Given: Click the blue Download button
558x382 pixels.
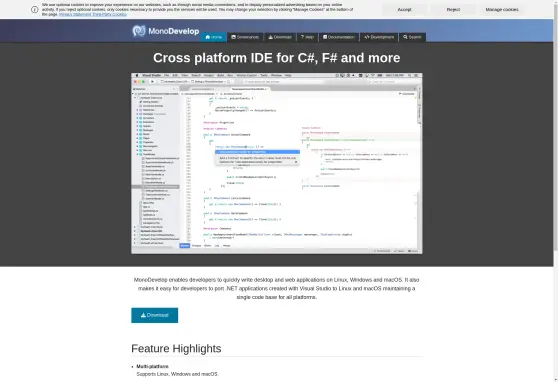Looking at the screenshot, I should click(x=154, y=315).
